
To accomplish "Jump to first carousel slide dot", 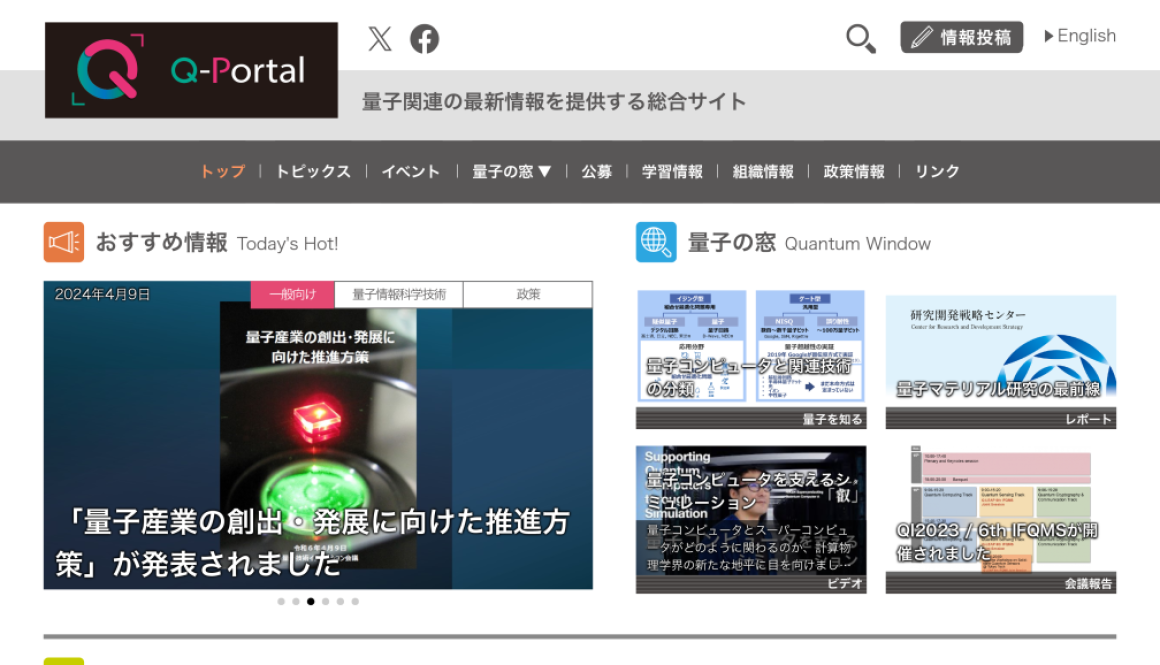I will [281, 601].
